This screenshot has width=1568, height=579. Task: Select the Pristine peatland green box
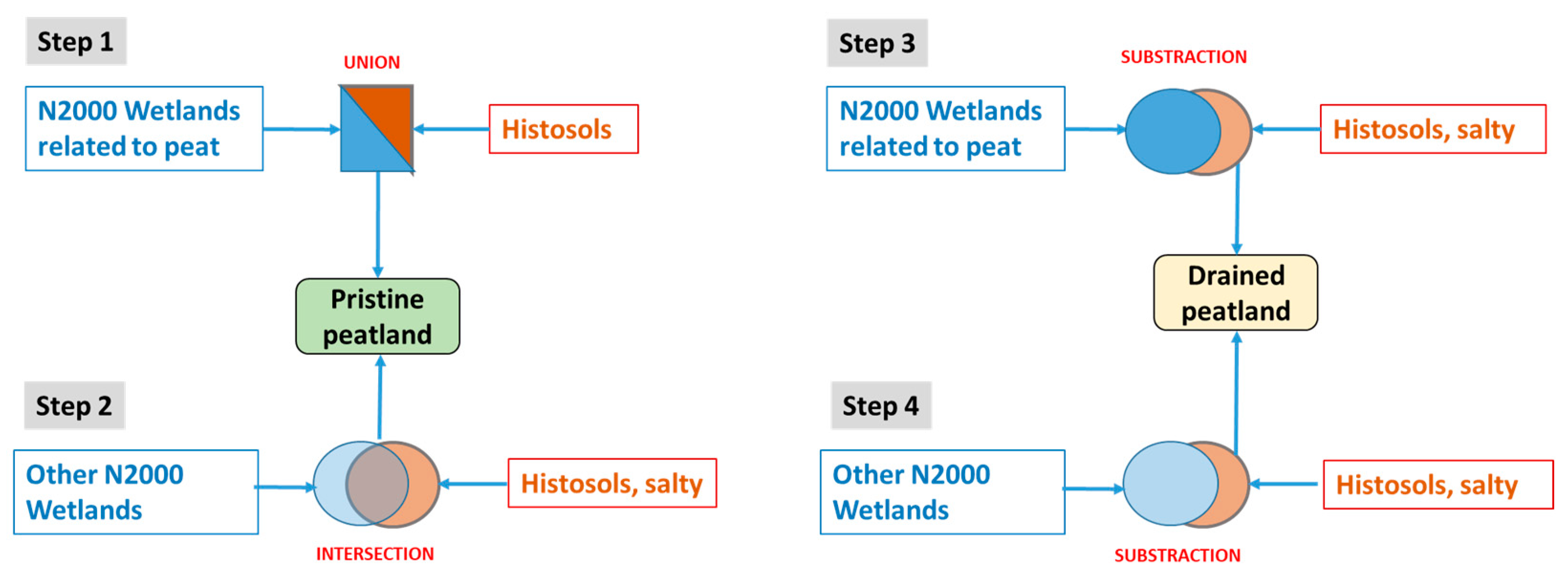click(x=377, y=317)
